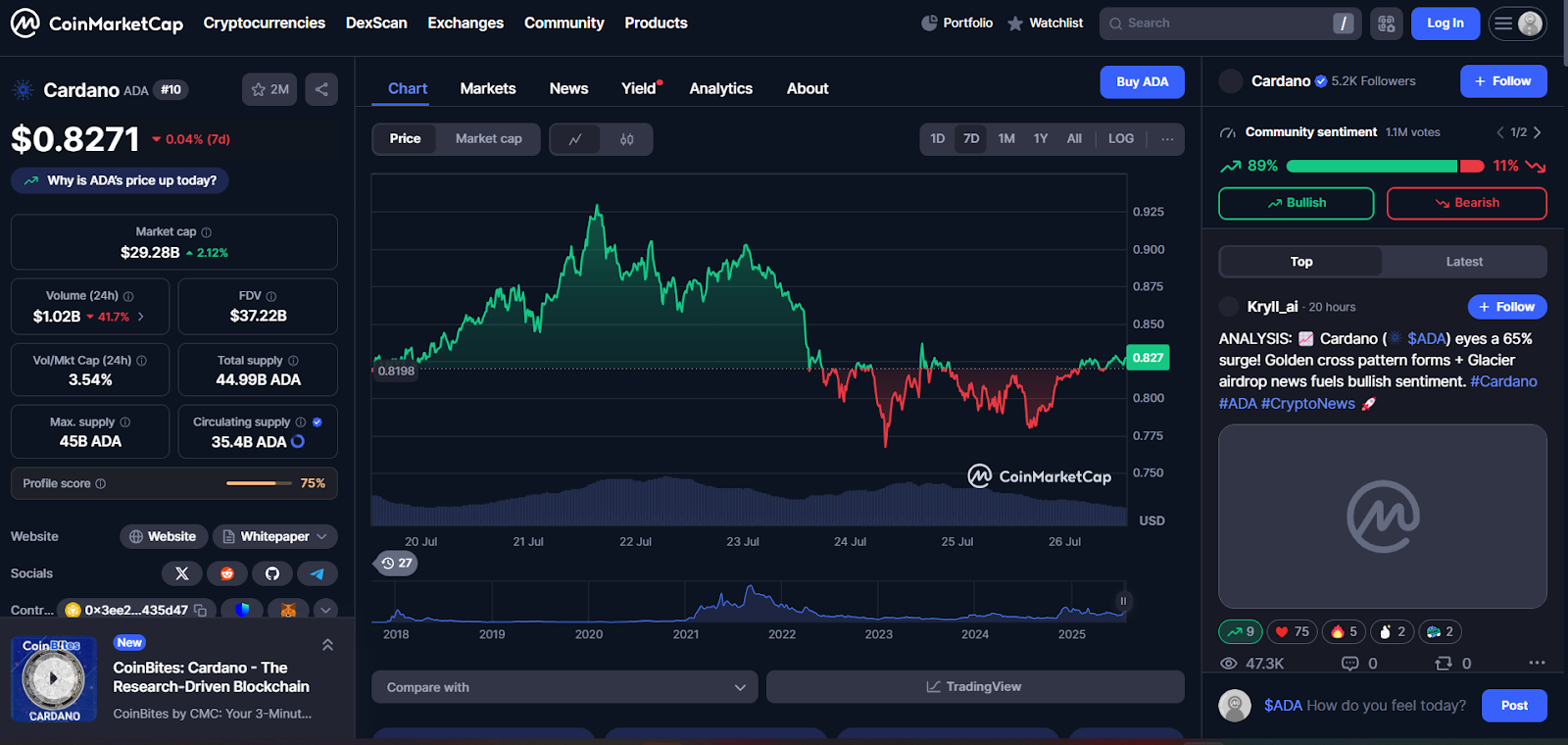1568x745 pixels.
Task: Go to next sentiment page arrow
Action: pos(1537,132)
